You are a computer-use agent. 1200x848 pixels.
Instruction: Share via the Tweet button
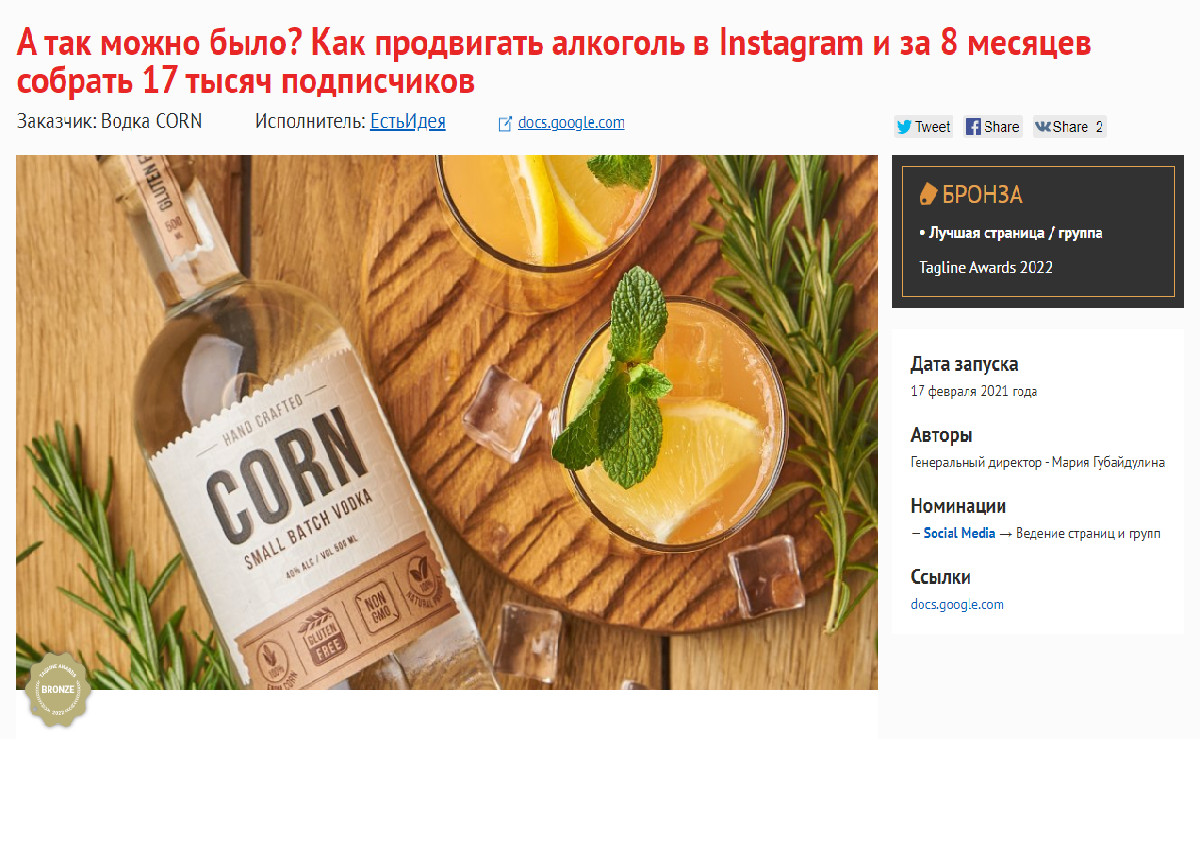tap(923, 127)
